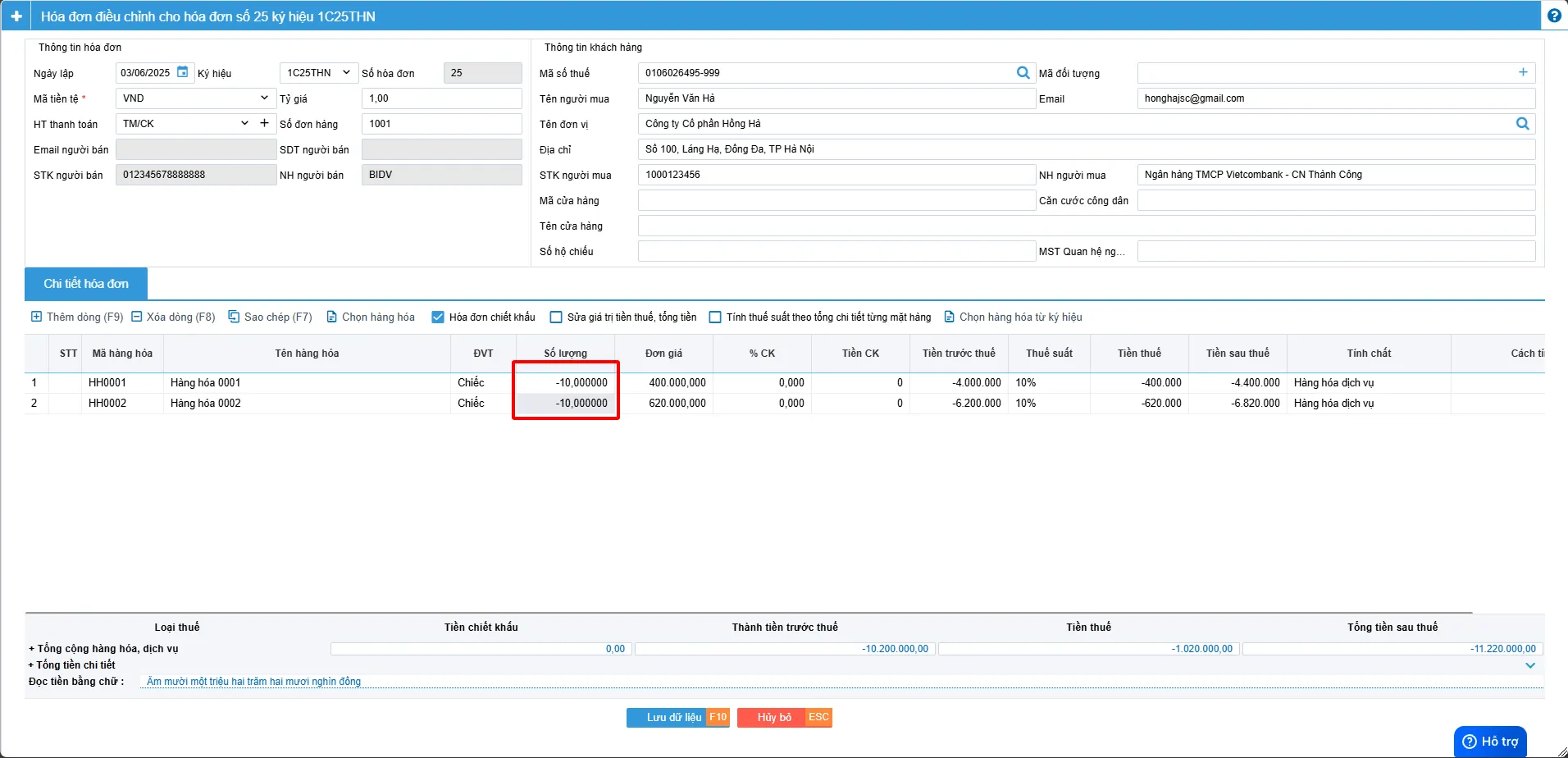Screen dimensions: 1568x758
Task: Click Tiền thuế total -1.020.000,00 field
Action: (1089, 649)
